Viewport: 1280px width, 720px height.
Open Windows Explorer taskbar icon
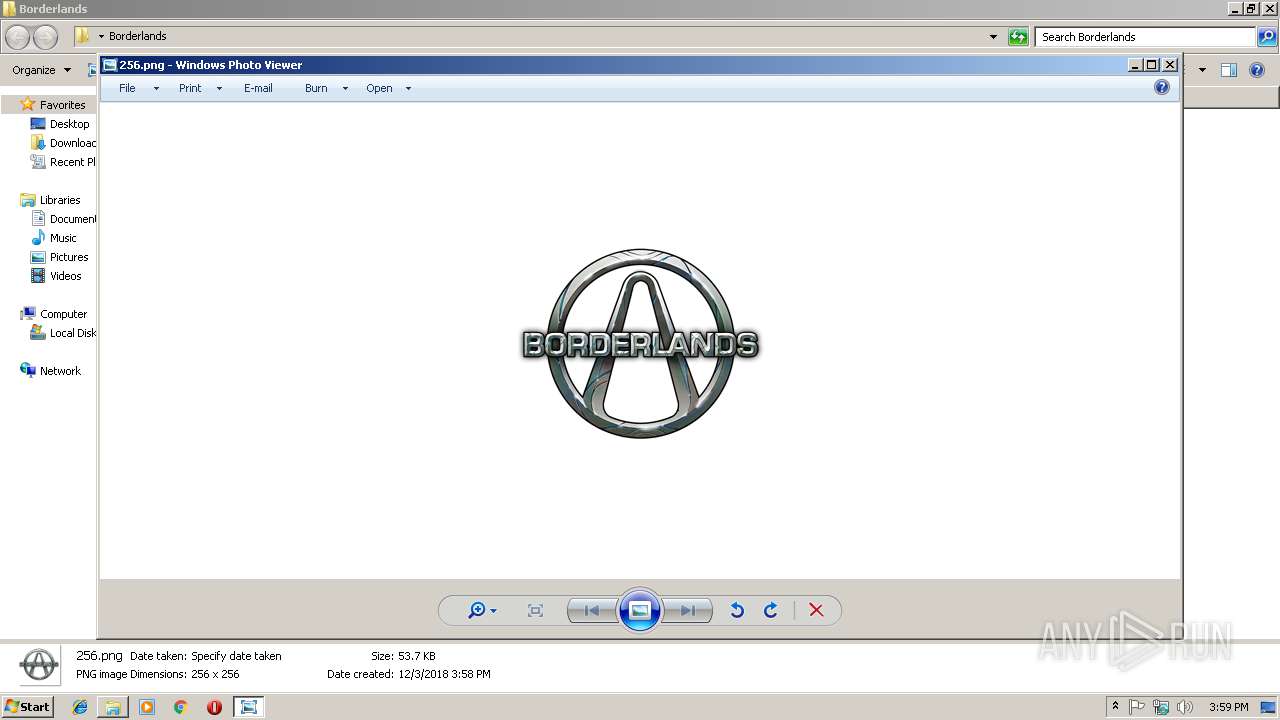click(113, 707)
